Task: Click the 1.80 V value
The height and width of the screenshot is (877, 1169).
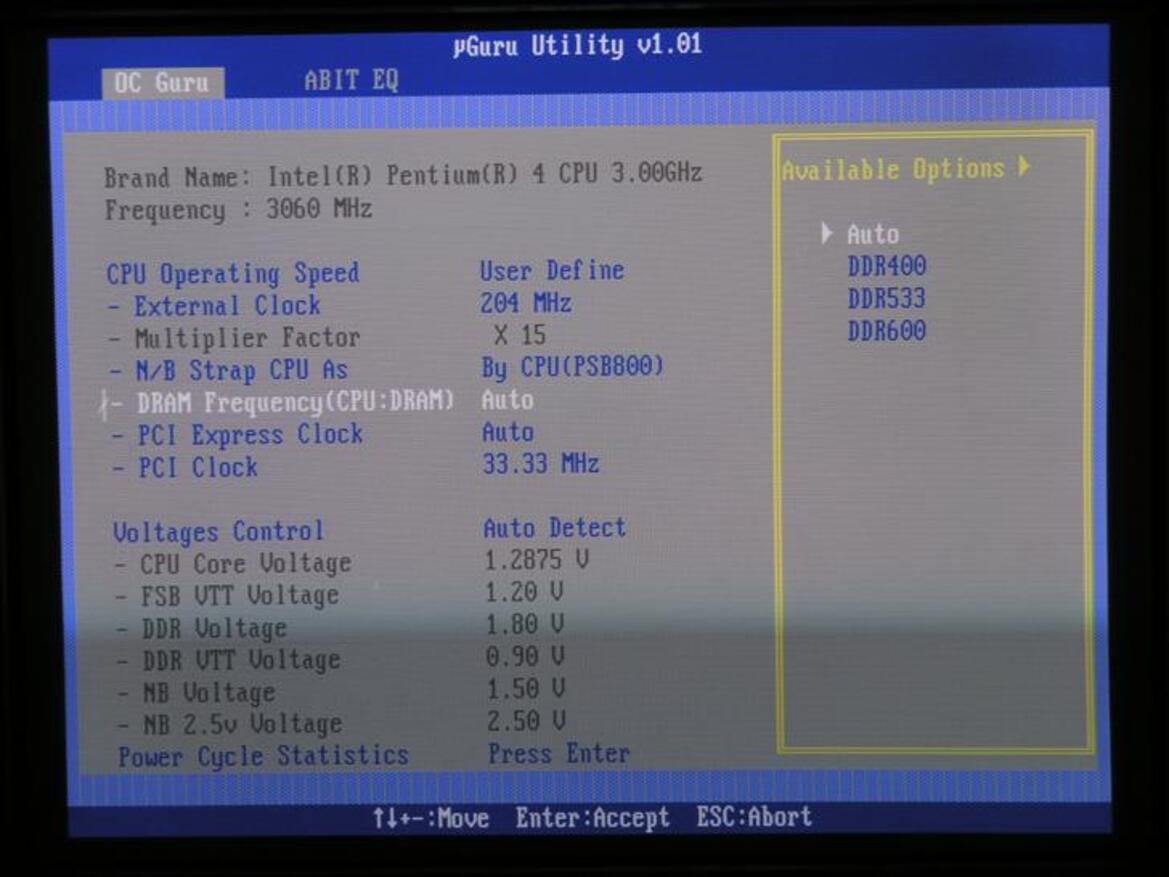Action: tap(525, 624)
